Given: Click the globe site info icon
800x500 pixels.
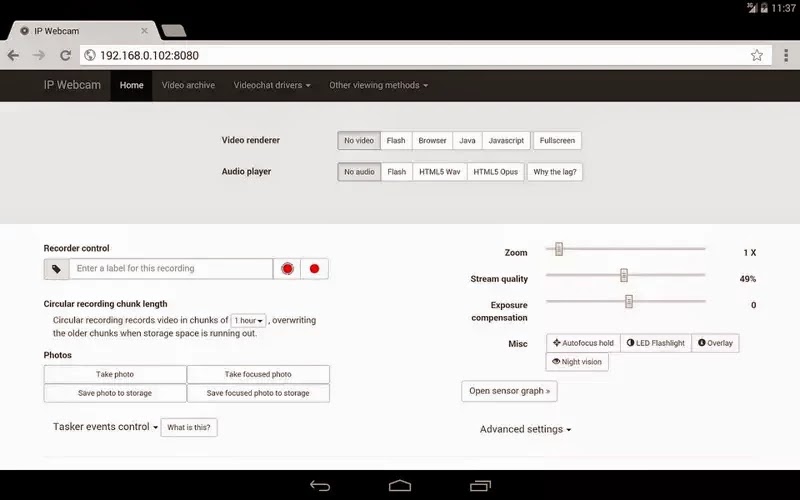Looking at the screenshot, I should (x=90, y=55).
